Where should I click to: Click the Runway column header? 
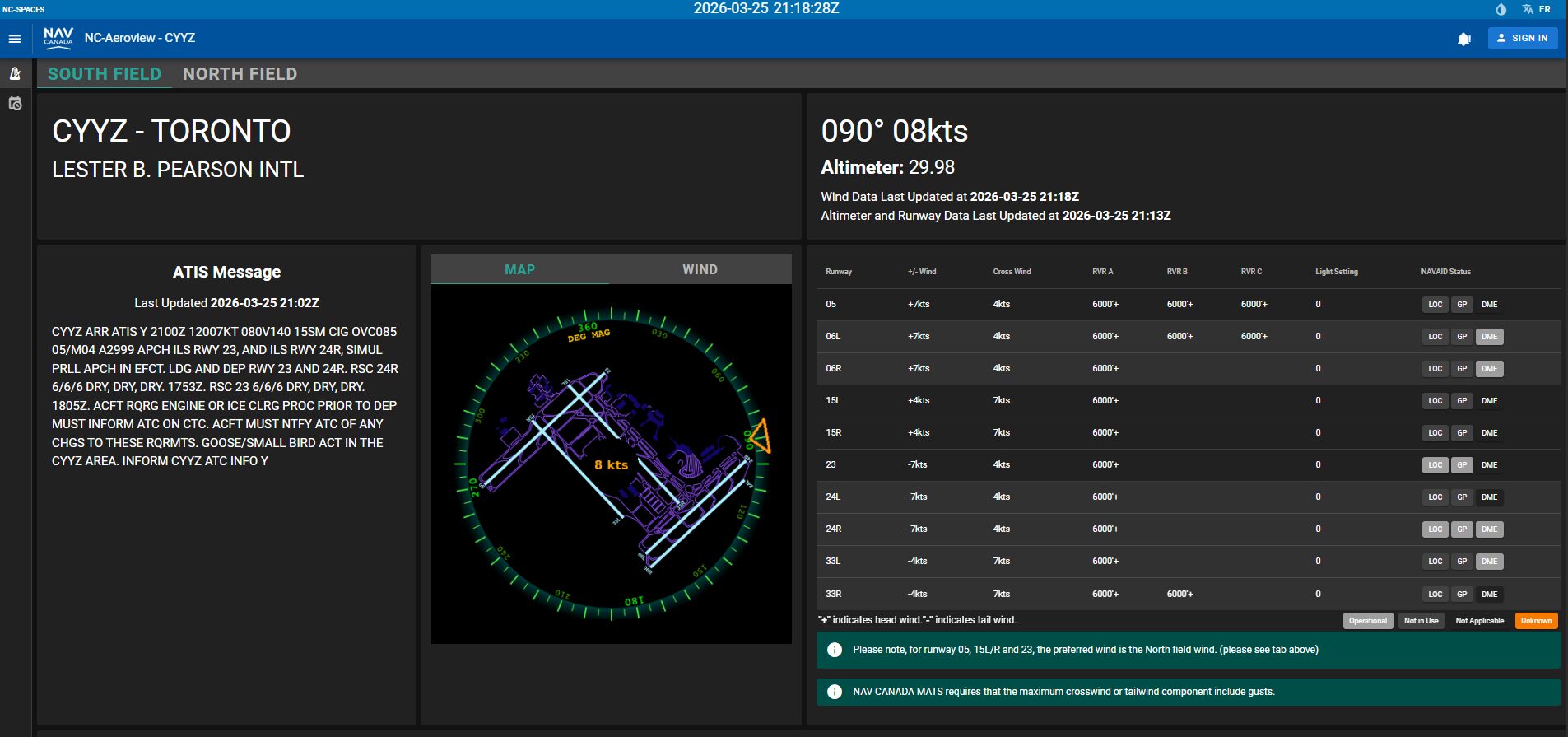pyautogui.click(x=839, y=272)
